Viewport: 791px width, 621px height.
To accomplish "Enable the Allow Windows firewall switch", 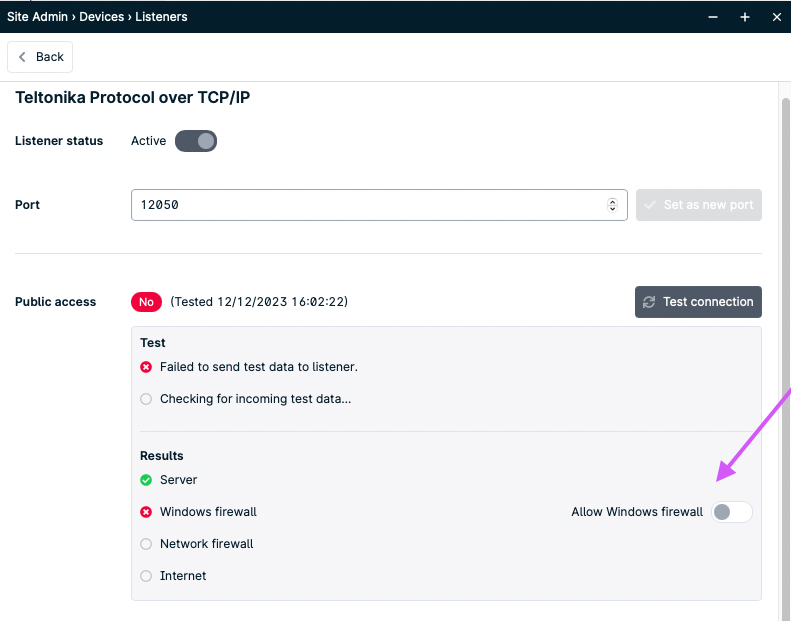I will tap(731, 512).
